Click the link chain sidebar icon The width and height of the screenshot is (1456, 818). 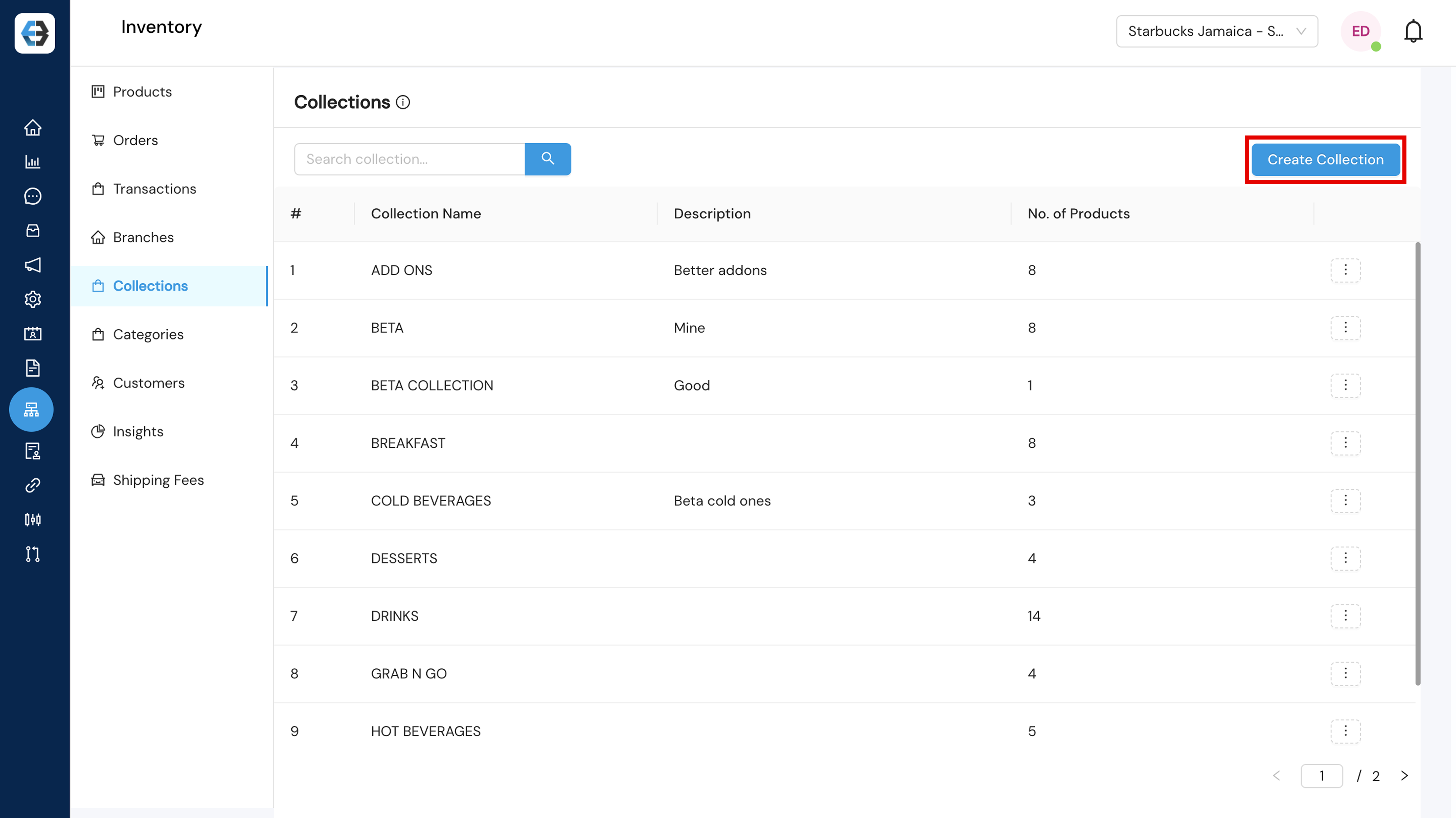point(33,485)
